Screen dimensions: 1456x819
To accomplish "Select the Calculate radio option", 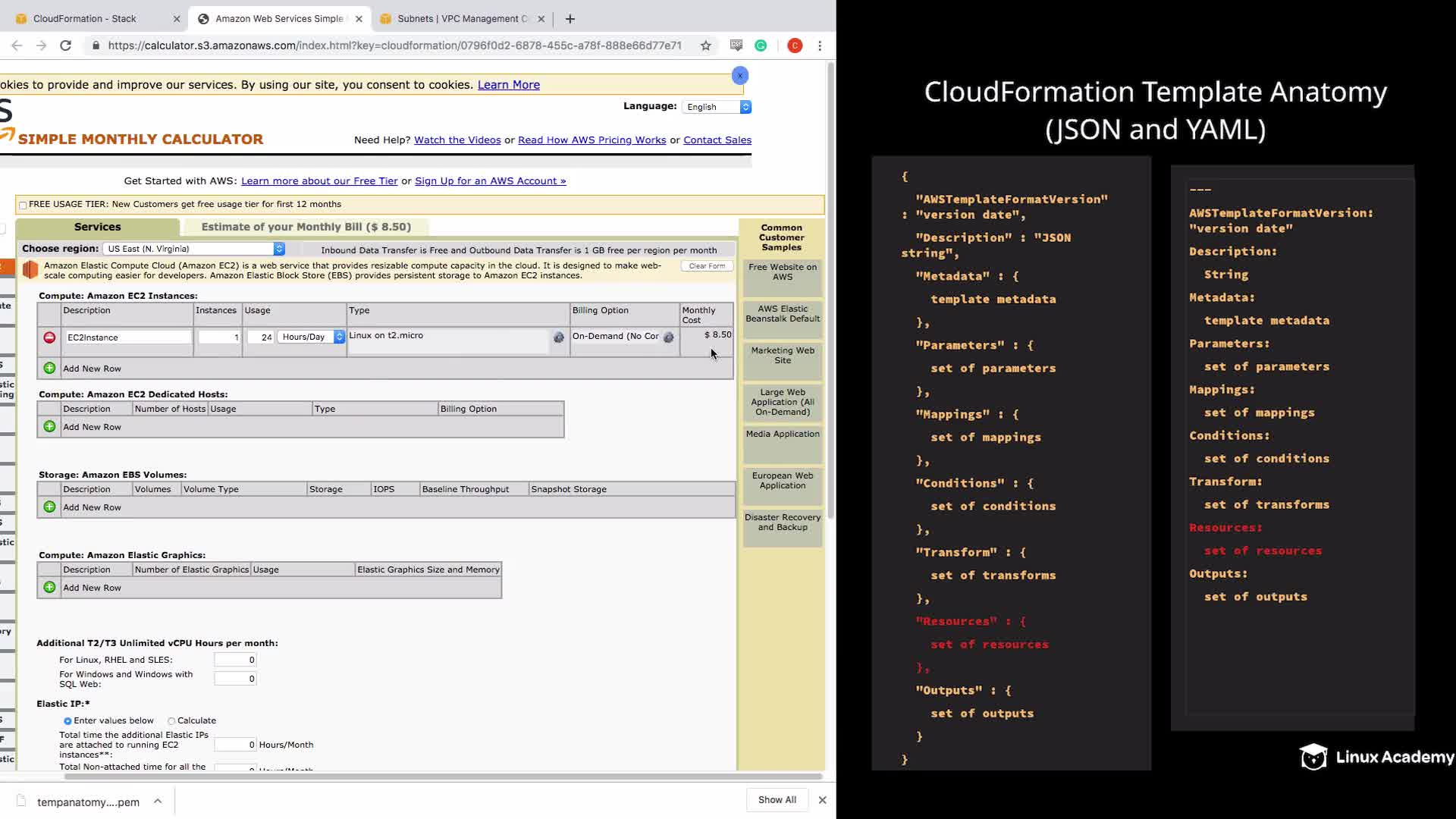I will pos(171,721).
